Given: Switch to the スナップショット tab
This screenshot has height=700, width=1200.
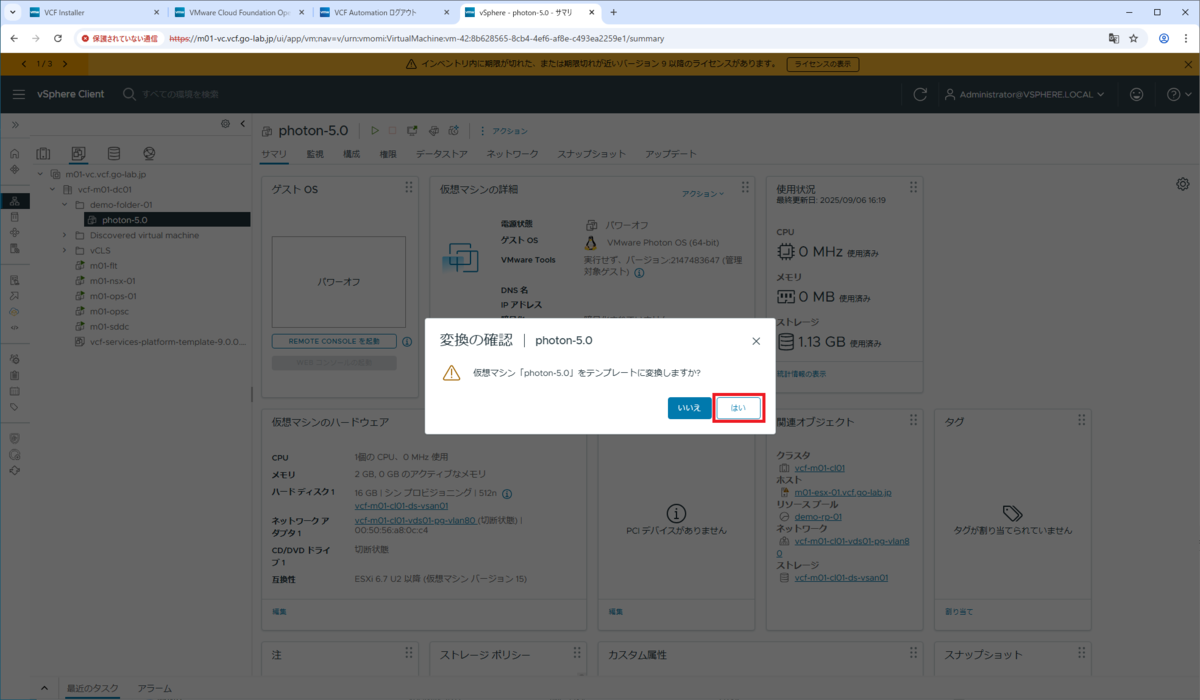Looking at the screenshot, I should (x=591, y=154).
